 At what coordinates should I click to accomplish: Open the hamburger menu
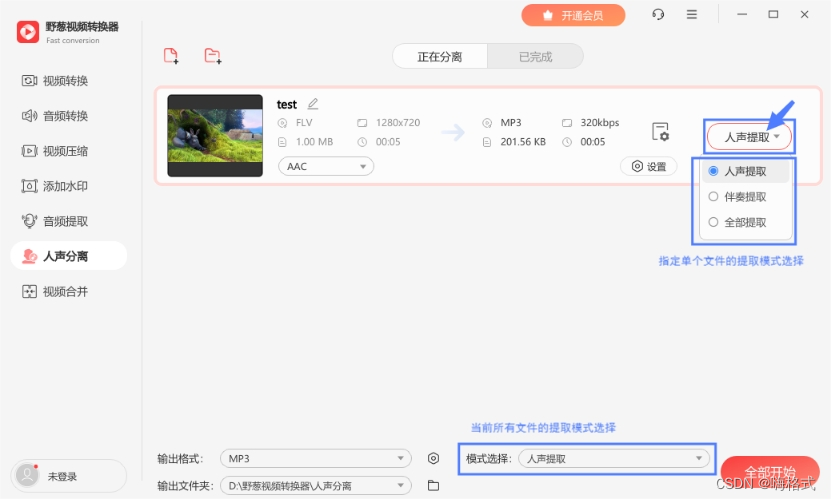point(692,14)
